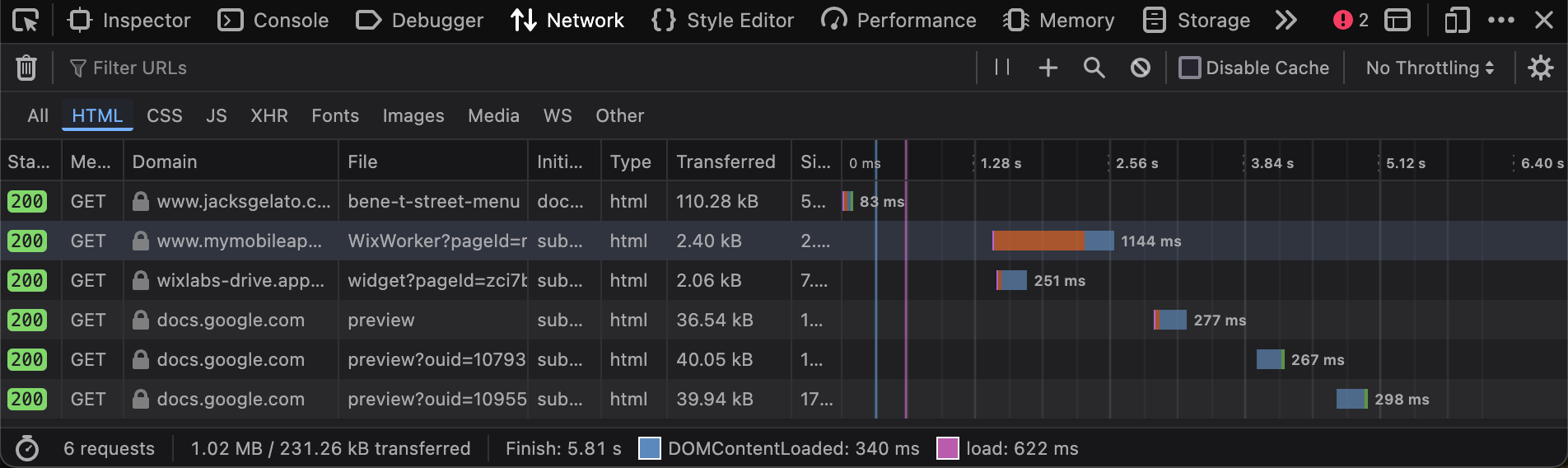Viewport: 1568px width, 468px height.
Task: Open network settings gear menu
Action: click(1540, 68)
